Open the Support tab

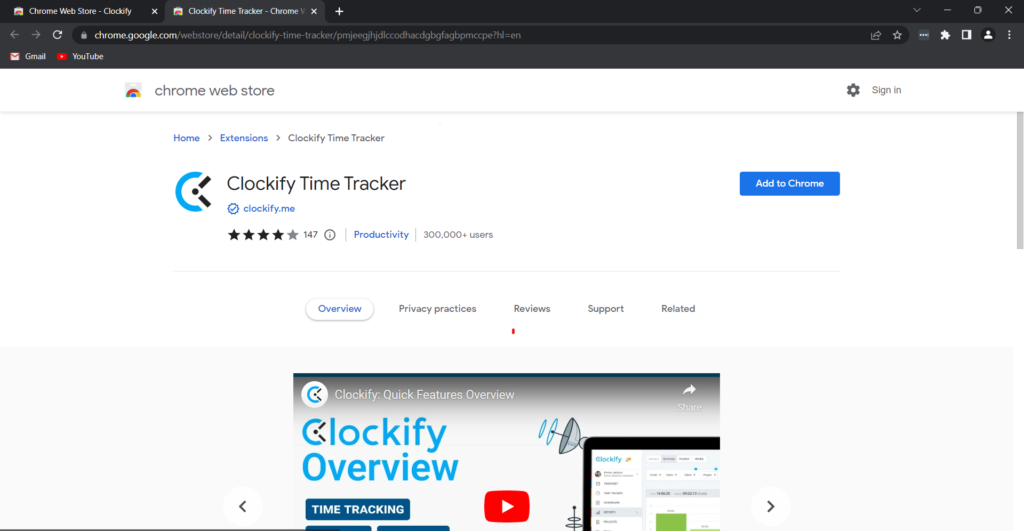coord(605,309)
